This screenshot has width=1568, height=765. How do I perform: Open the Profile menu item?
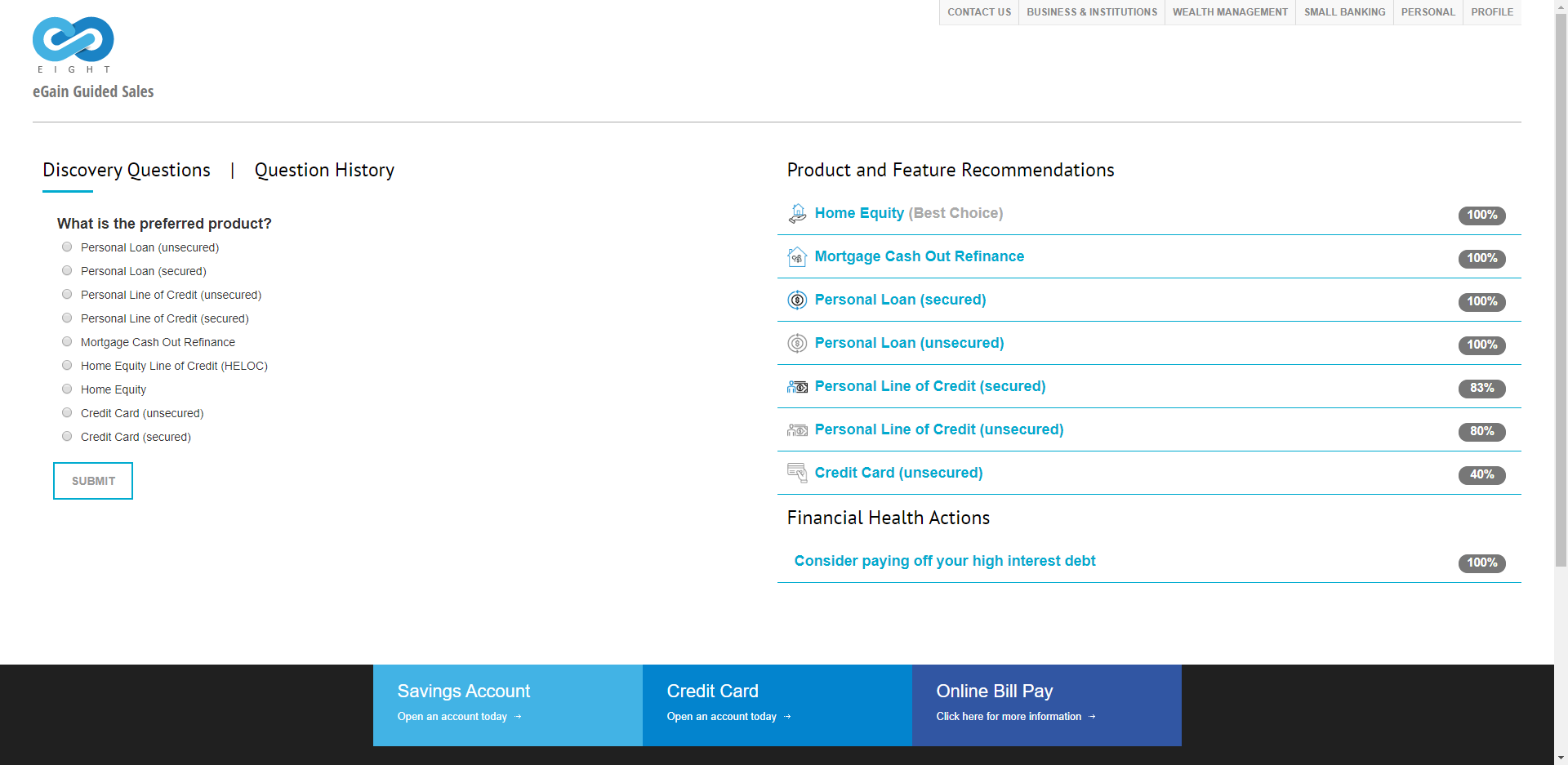1491,11
